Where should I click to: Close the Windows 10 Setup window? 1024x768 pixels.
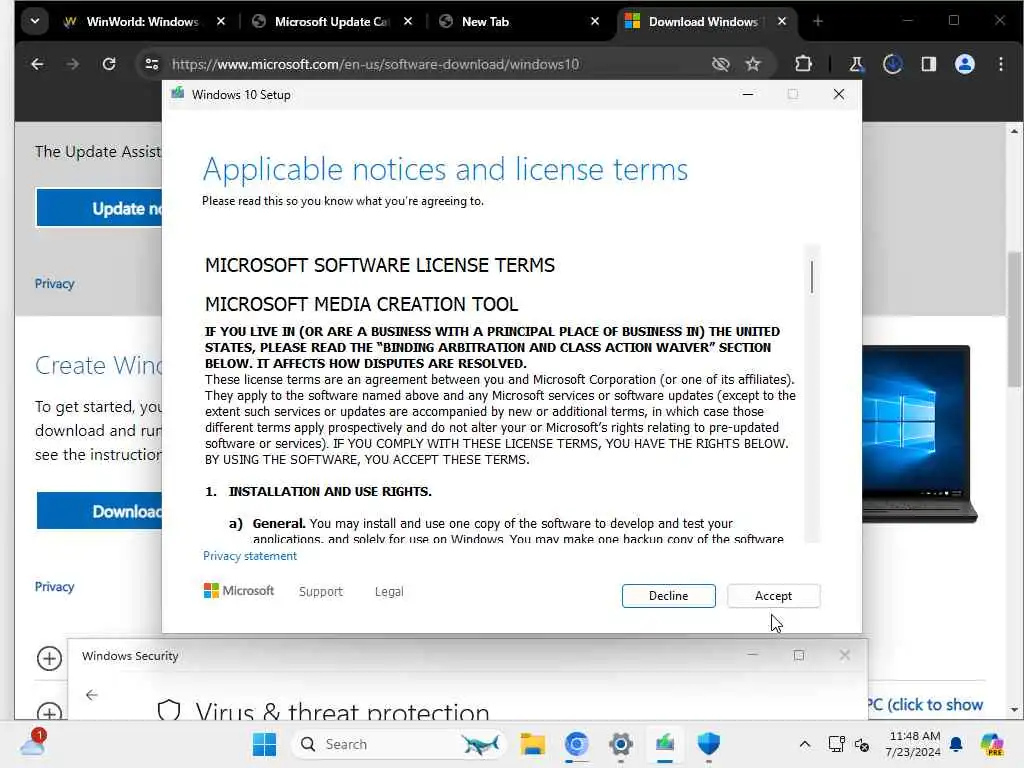(x=839, y=95)
